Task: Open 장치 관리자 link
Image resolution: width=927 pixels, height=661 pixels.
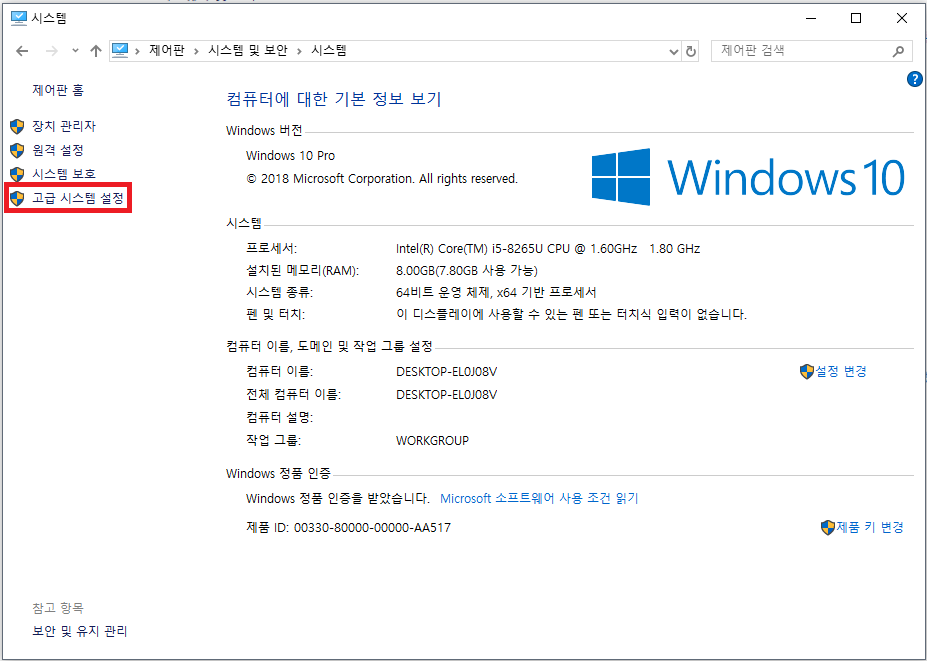Action: pyautogui.click(x=64, y=126)
